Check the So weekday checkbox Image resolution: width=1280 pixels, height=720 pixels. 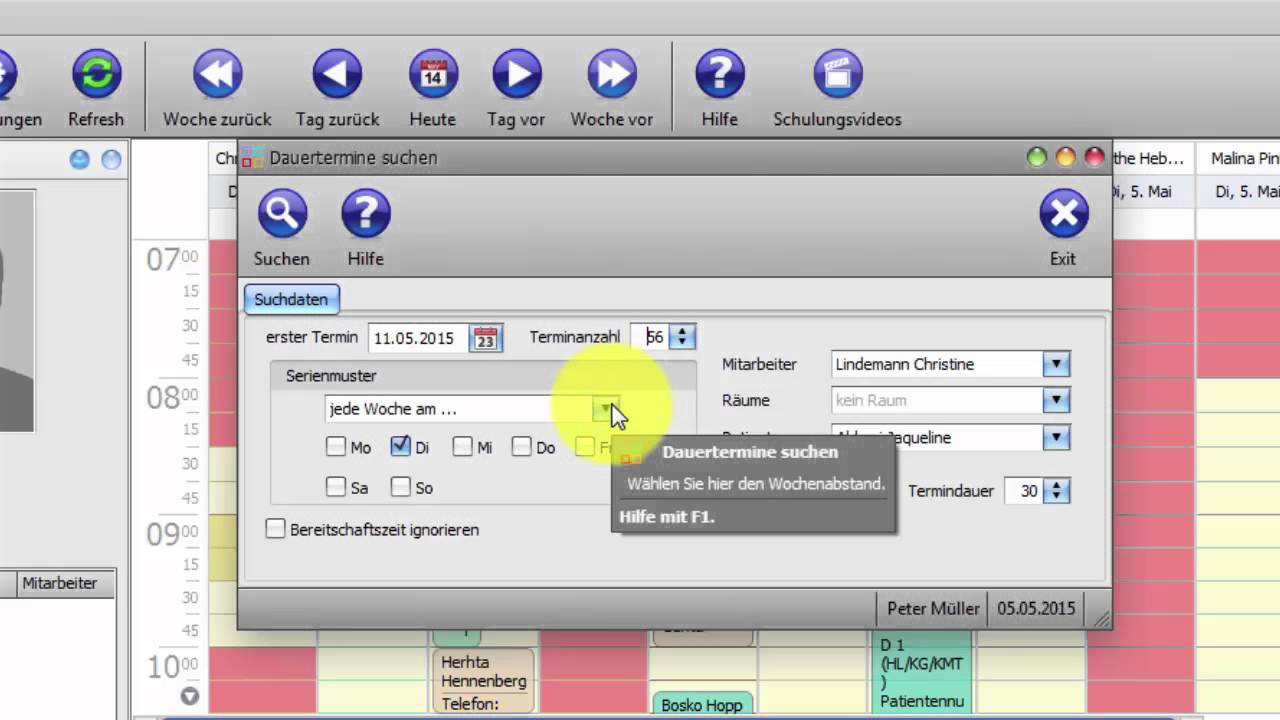pyautogui.click(x=400, y=487)
